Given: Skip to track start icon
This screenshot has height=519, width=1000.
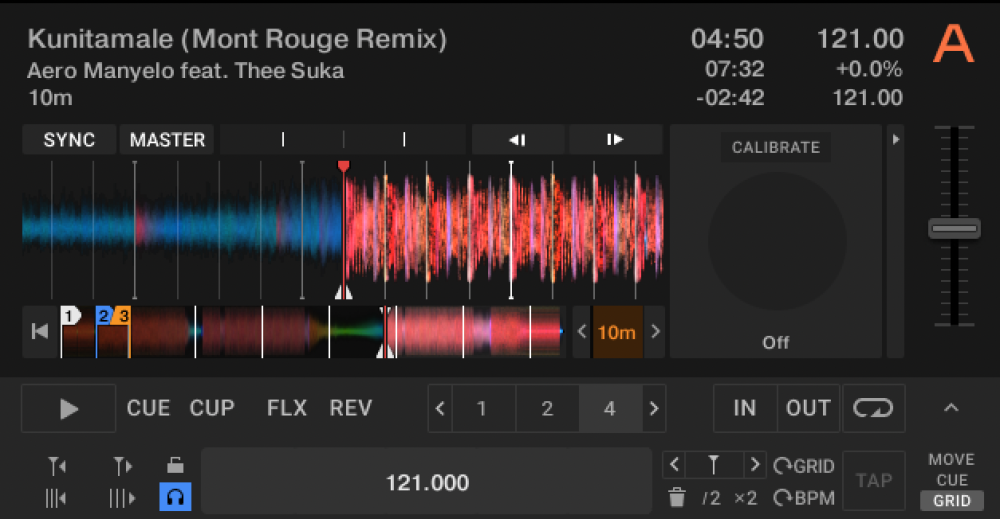Looking at the screenshot, I should click(40, 332).
